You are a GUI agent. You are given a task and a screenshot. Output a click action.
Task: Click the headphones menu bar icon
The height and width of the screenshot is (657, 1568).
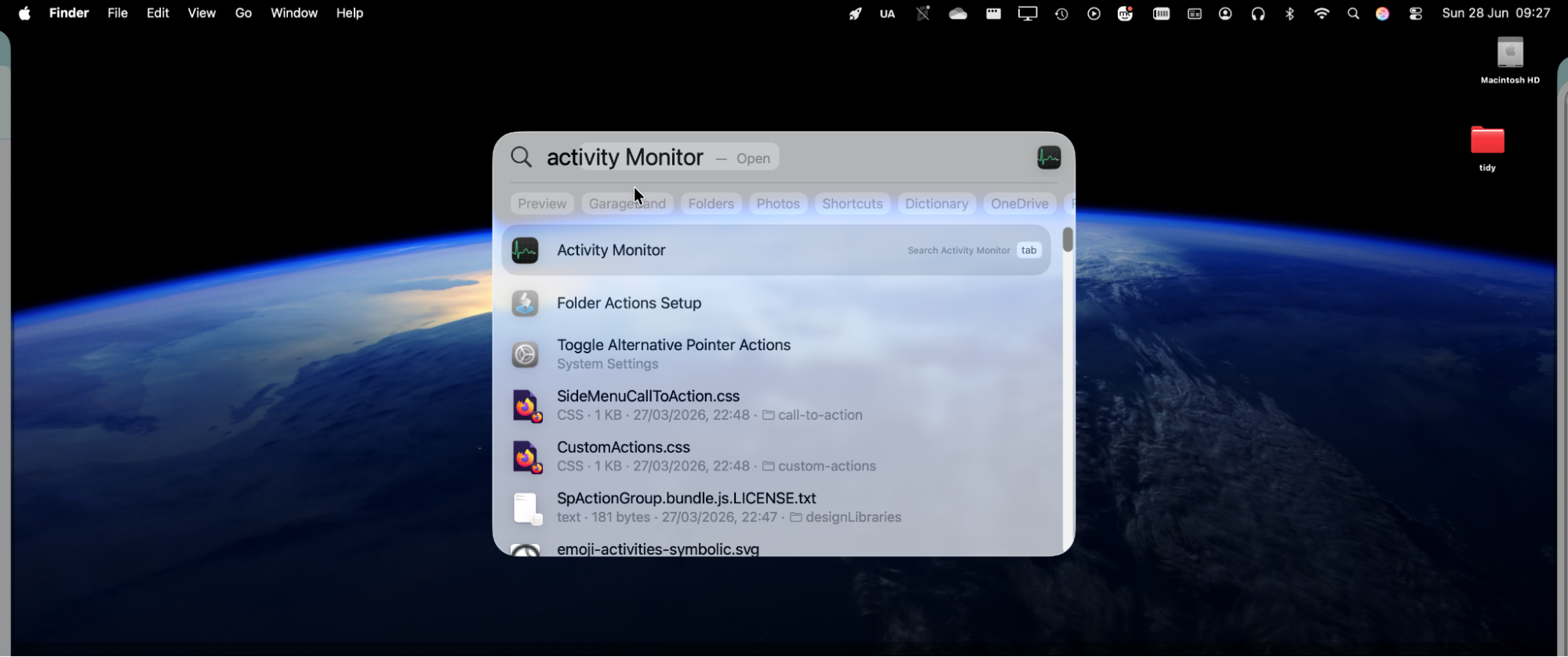(x=1258, y=13)
